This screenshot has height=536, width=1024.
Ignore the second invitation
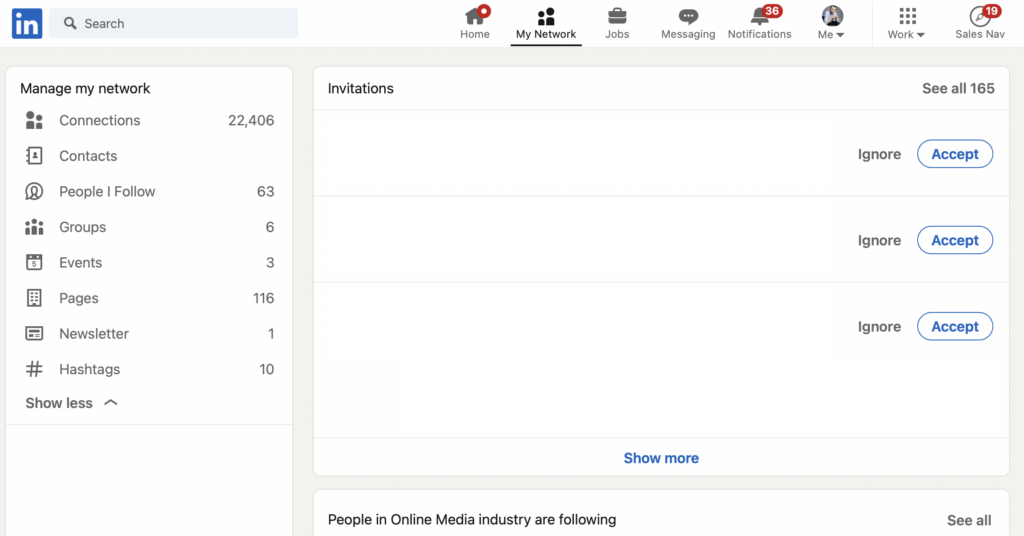click(x=879, y=240)
